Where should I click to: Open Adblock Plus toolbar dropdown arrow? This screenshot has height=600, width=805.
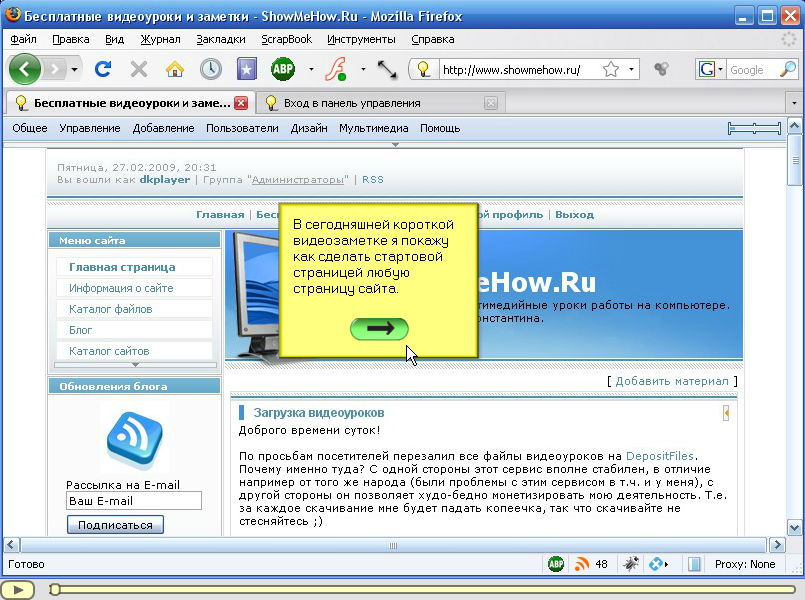point(311,69)
